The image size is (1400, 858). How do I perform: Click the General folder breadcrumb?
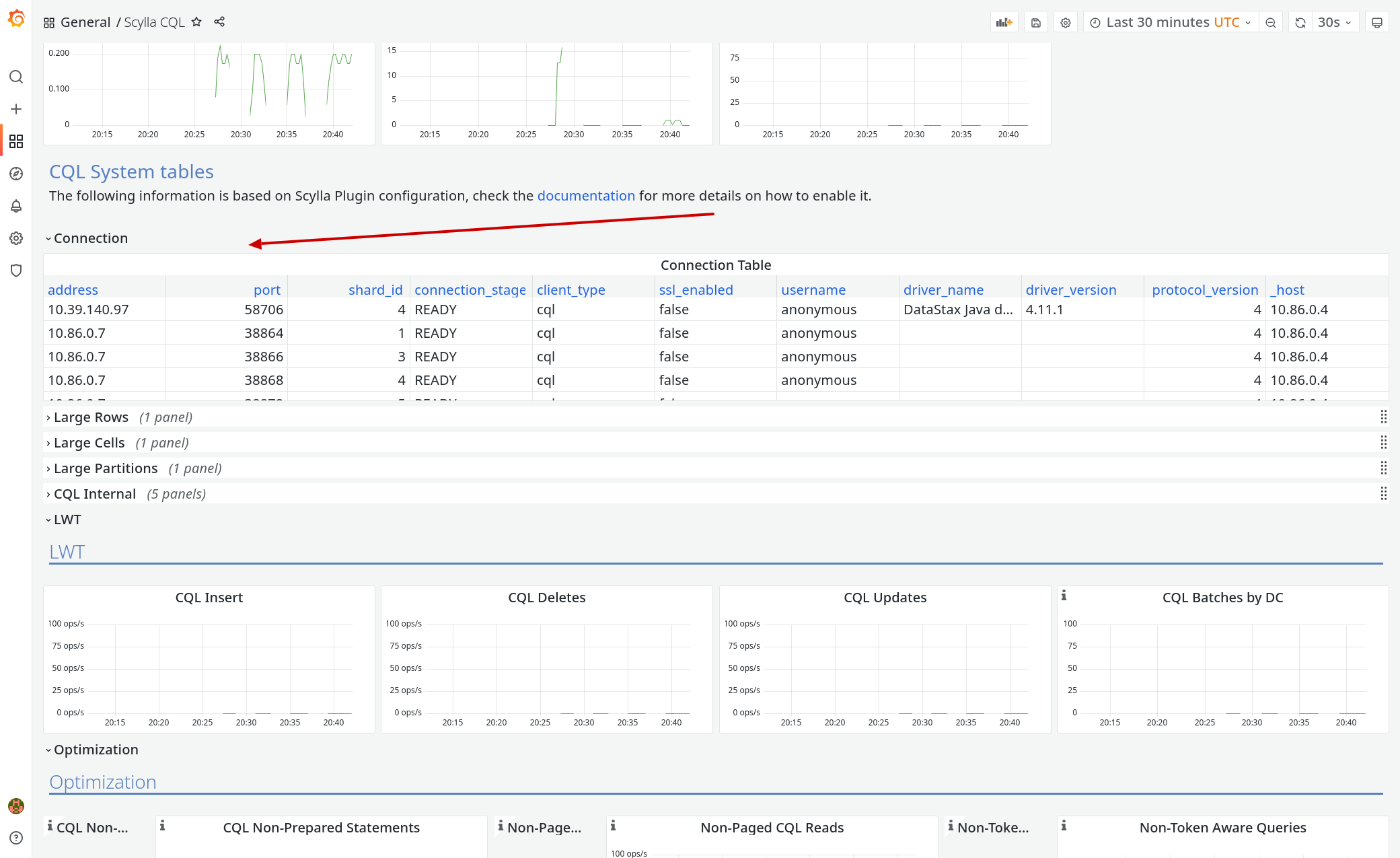(85, 22)
